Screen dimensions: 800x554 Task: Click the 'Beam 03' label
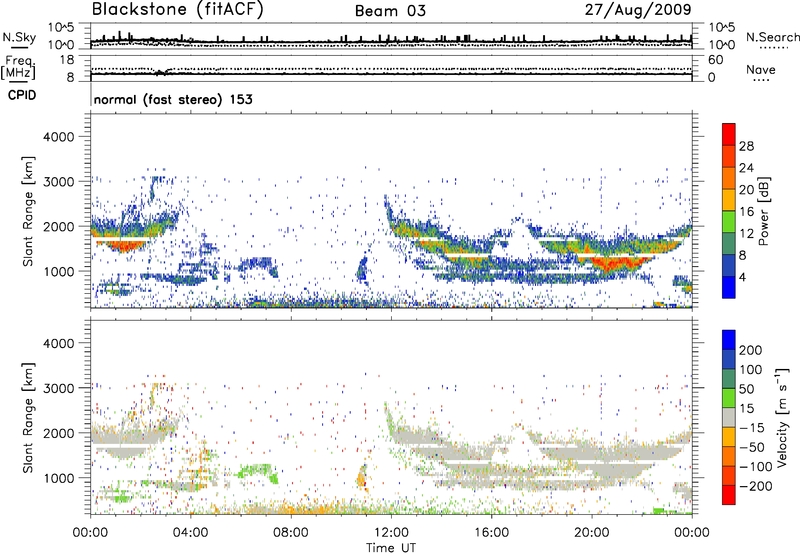390,11
